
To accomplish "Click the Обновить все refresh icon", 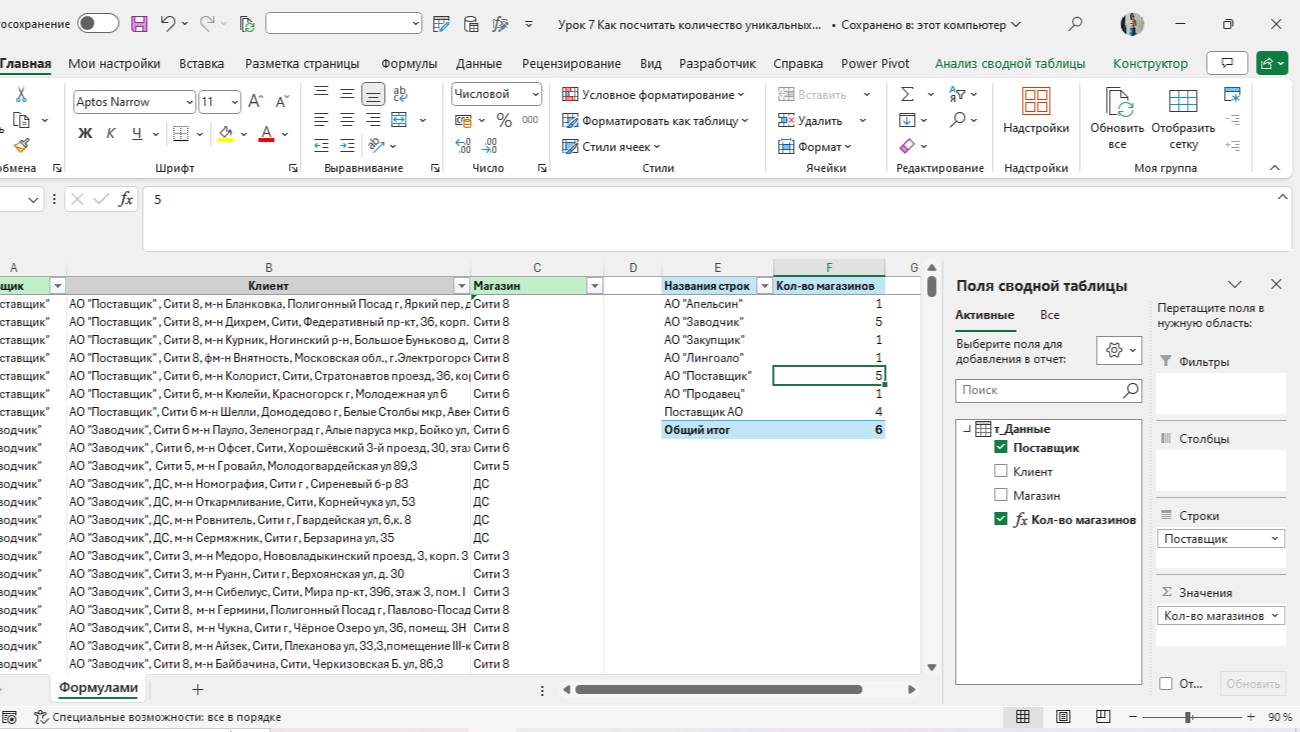I will 1117,102.
